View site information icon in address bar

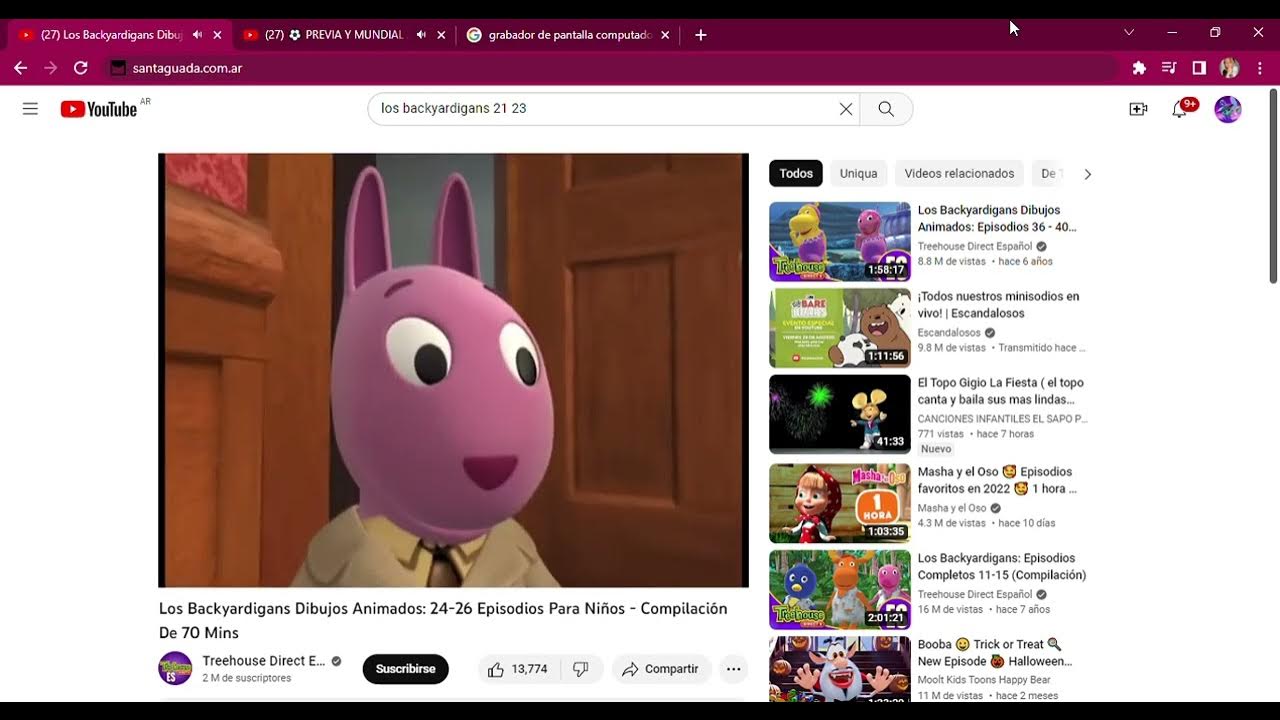tap(118, 68)
